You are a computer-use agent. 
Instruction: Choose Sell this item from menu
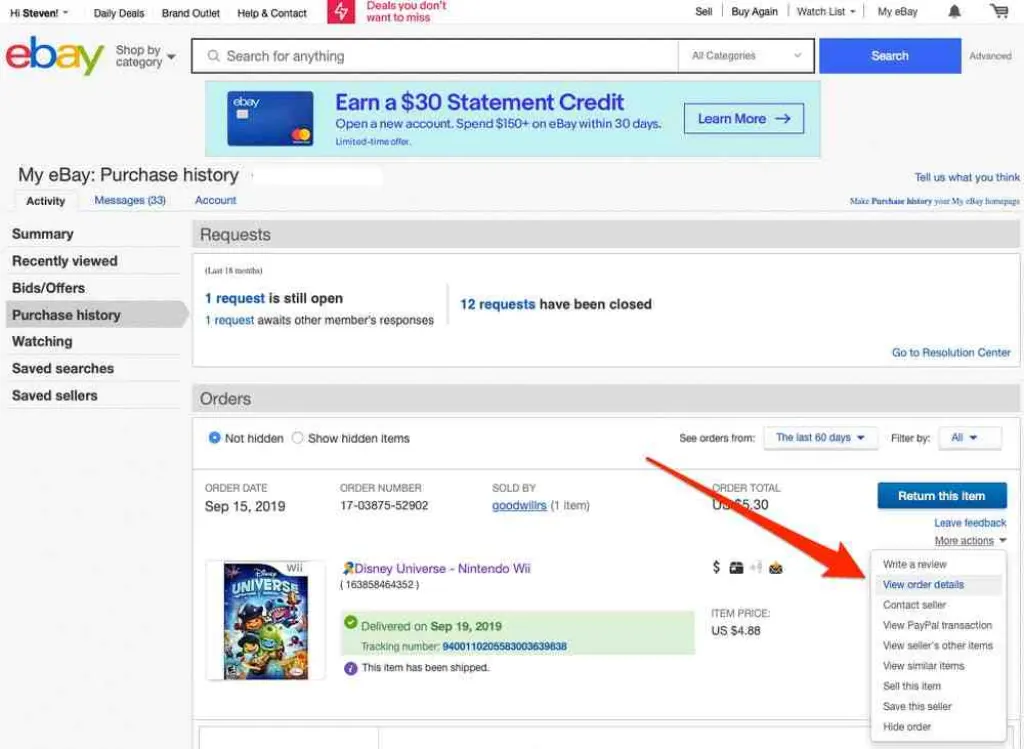[x=912, y=686]
